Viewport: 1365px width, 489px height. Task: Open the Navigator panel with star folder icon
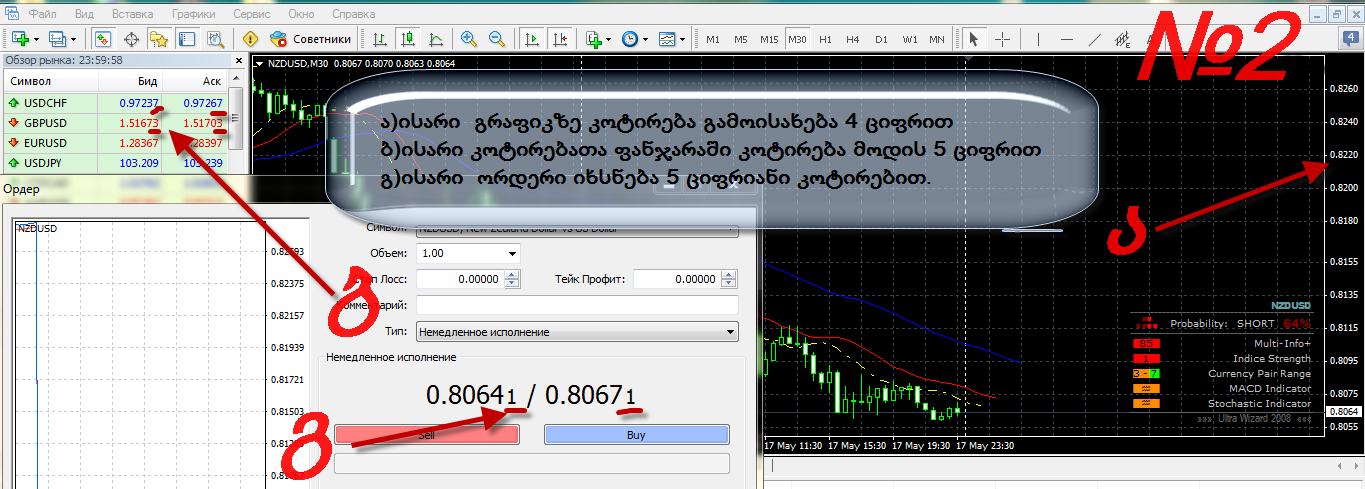158,39
